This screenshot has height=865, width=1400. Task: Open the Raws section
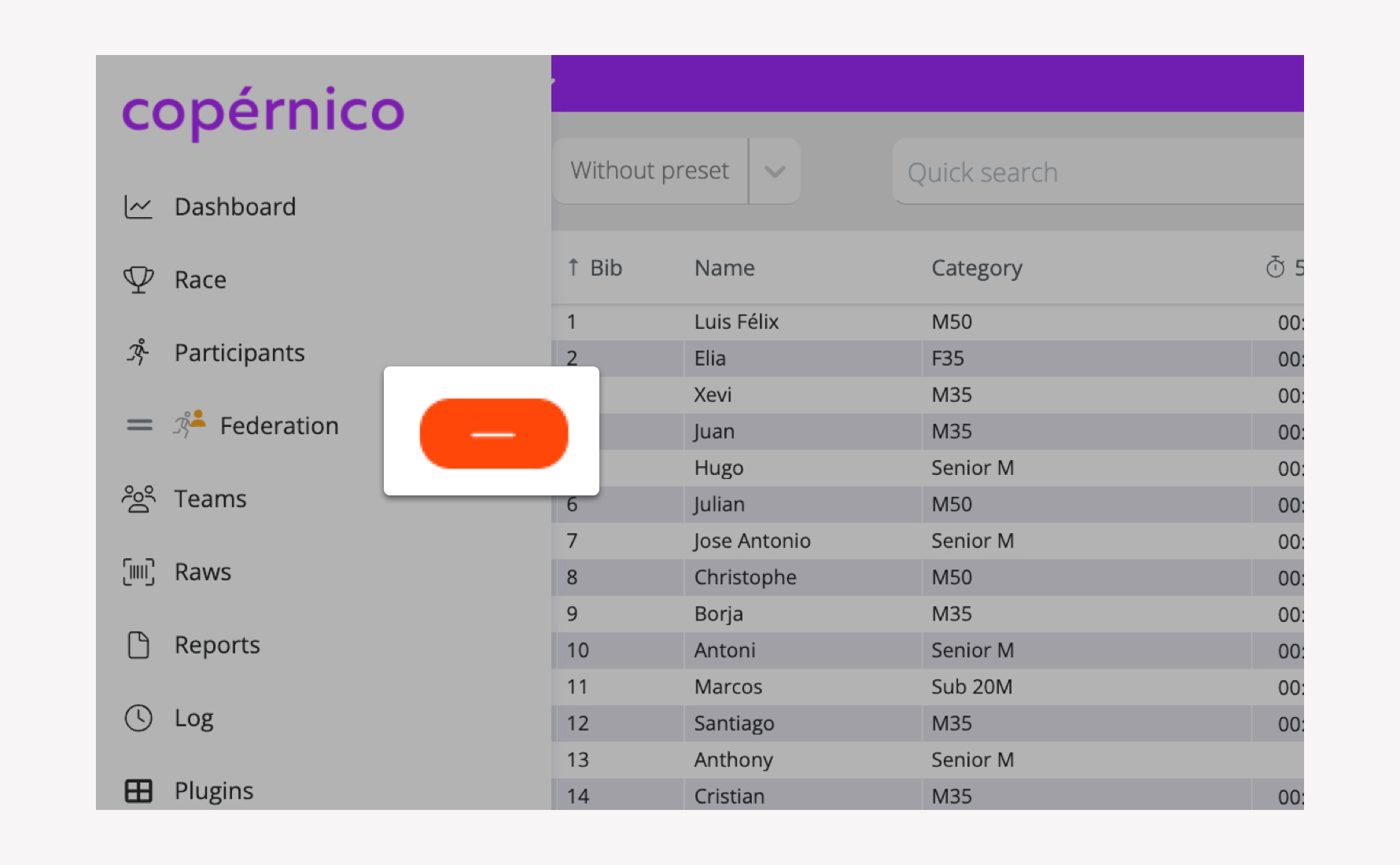pos(203,572)
